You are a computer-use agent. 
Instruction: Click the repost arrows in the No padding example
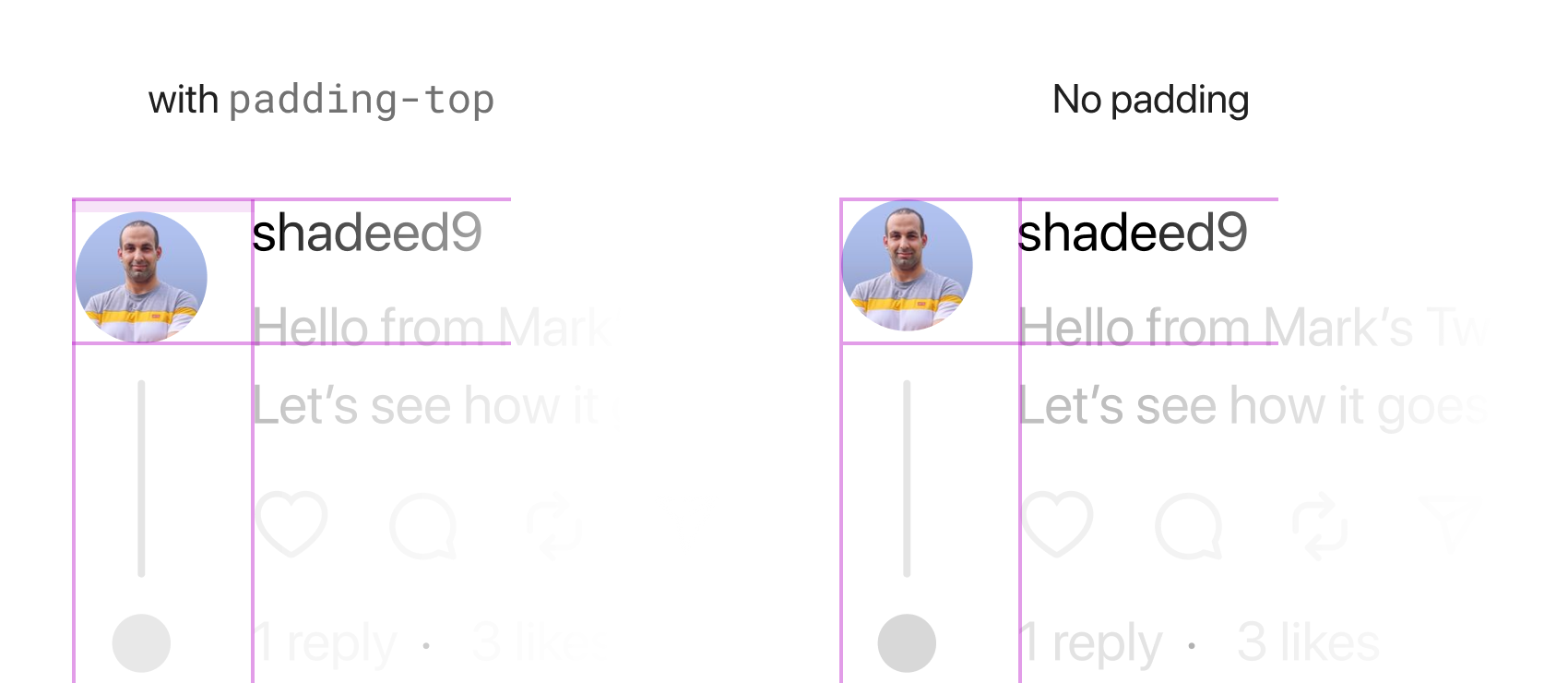1320,526
